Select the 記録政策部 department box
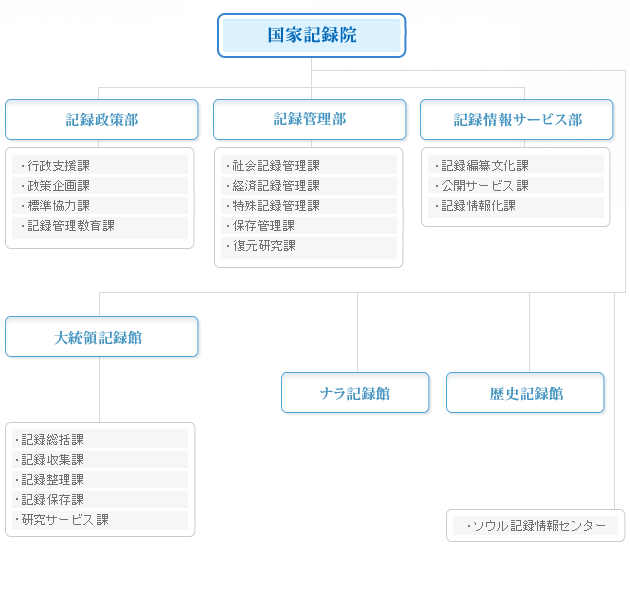 coord(101,120)
